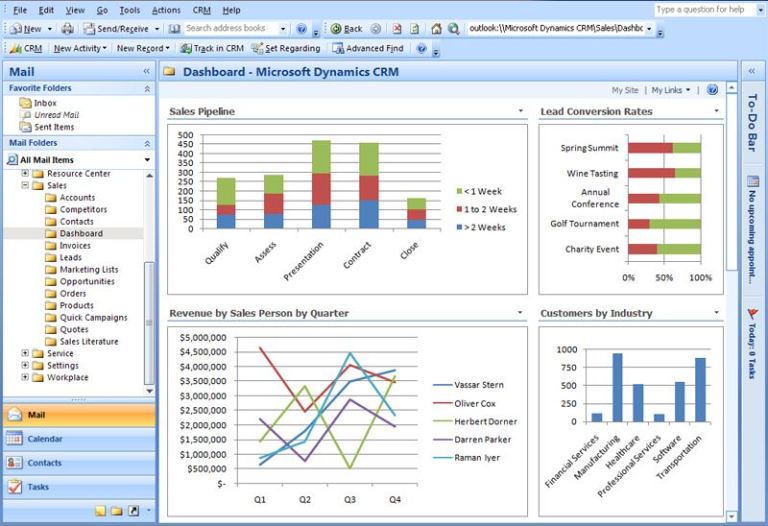The height and width of the screenshot is (526, 768).
Task: Click the Address Book icon beside search box
Action: (x=175, y=29)
